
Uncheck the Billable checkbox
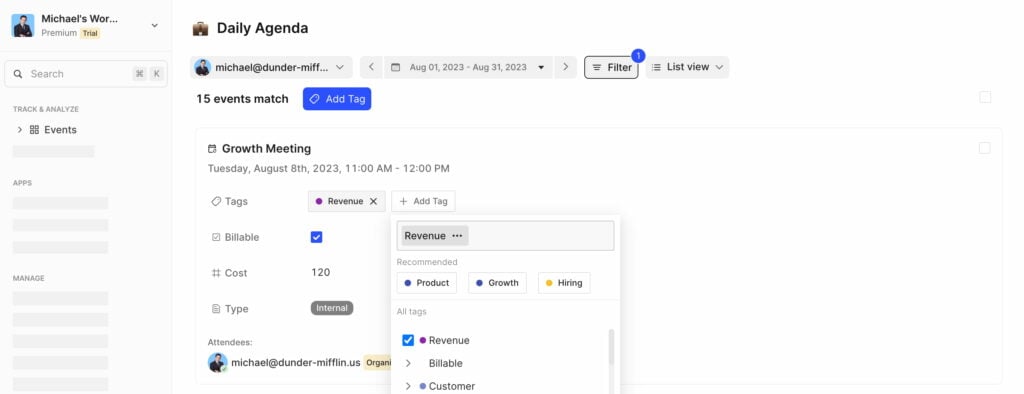click(317, 237)
